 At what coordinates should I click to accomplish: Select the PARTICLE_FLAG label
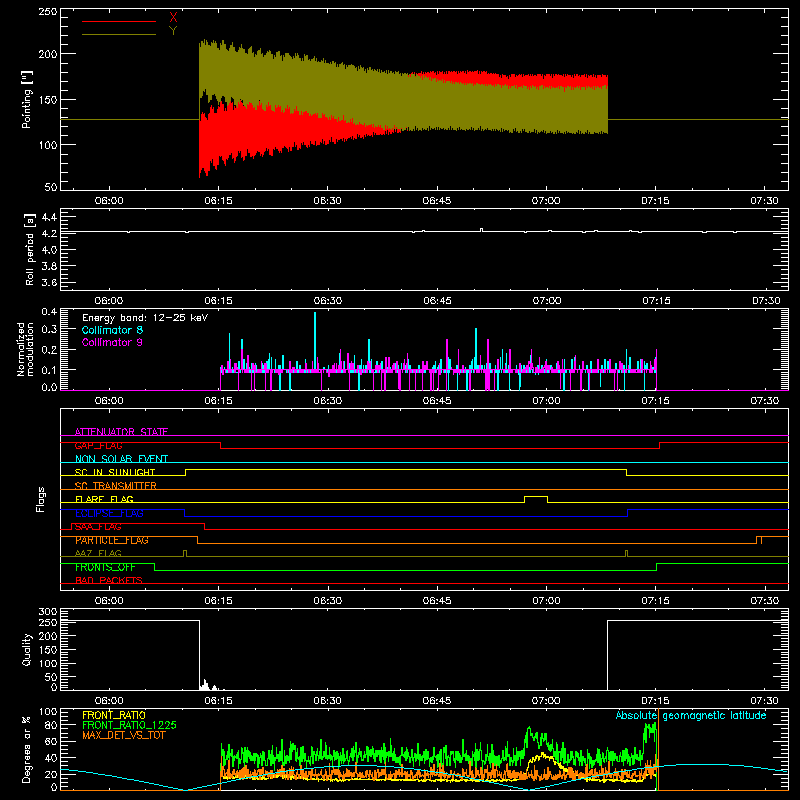[112, 540]
